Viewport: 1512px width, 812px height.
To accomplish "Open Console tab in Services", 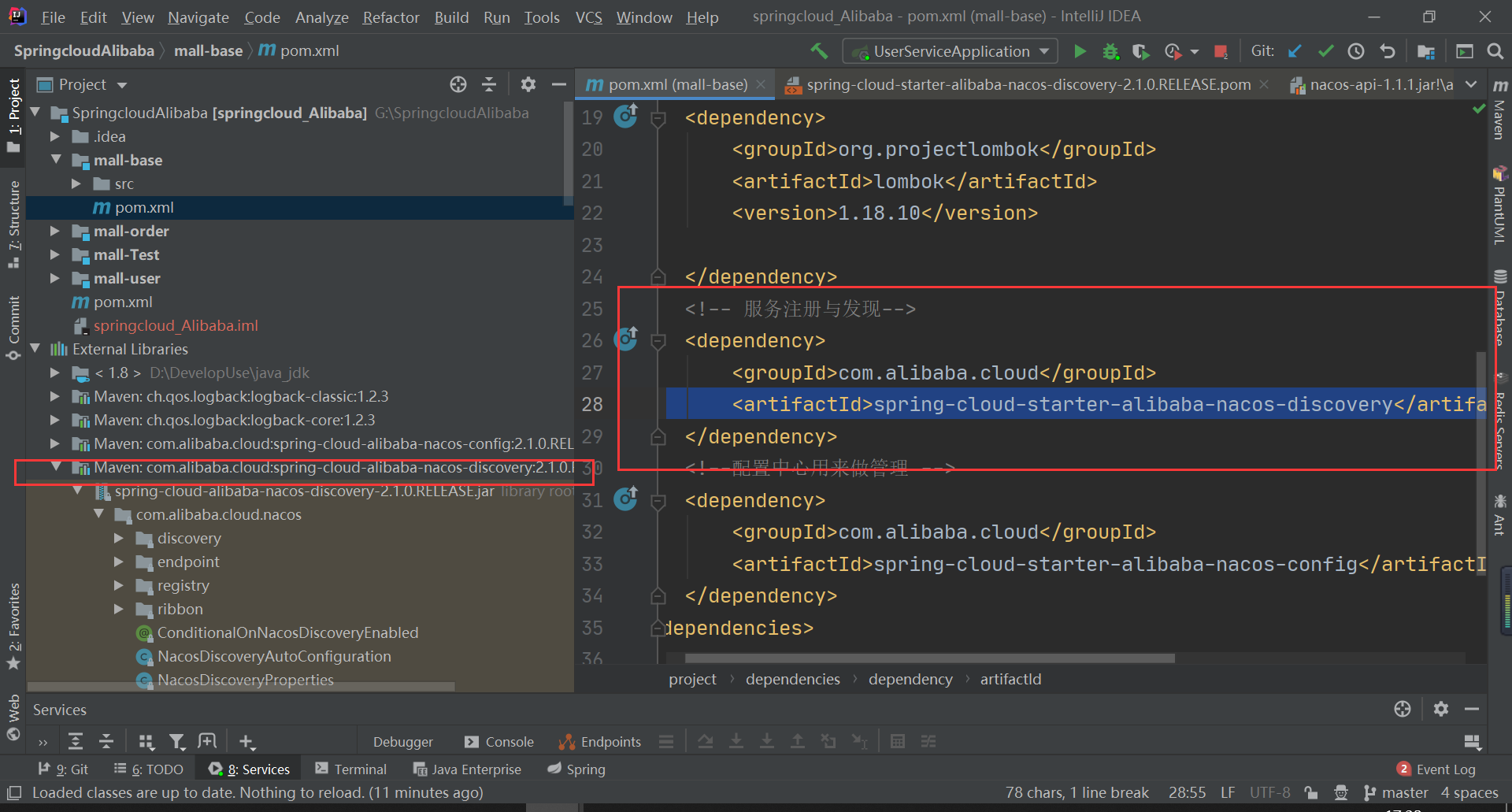I will click(x=499, y=741).
